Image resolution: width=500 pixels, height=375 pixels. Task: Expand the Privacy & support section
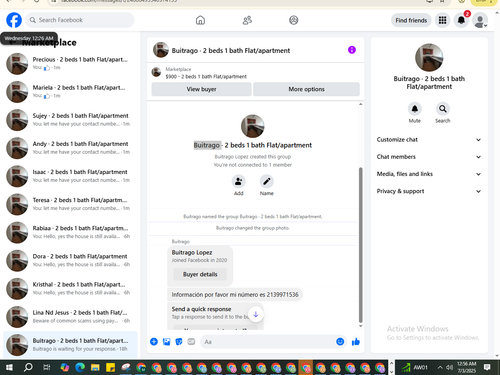tap(429, 191)
